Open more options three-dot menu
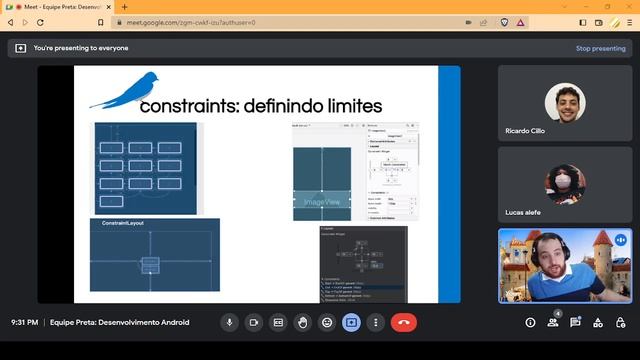The image size is (640, 360). pos(376,322)
